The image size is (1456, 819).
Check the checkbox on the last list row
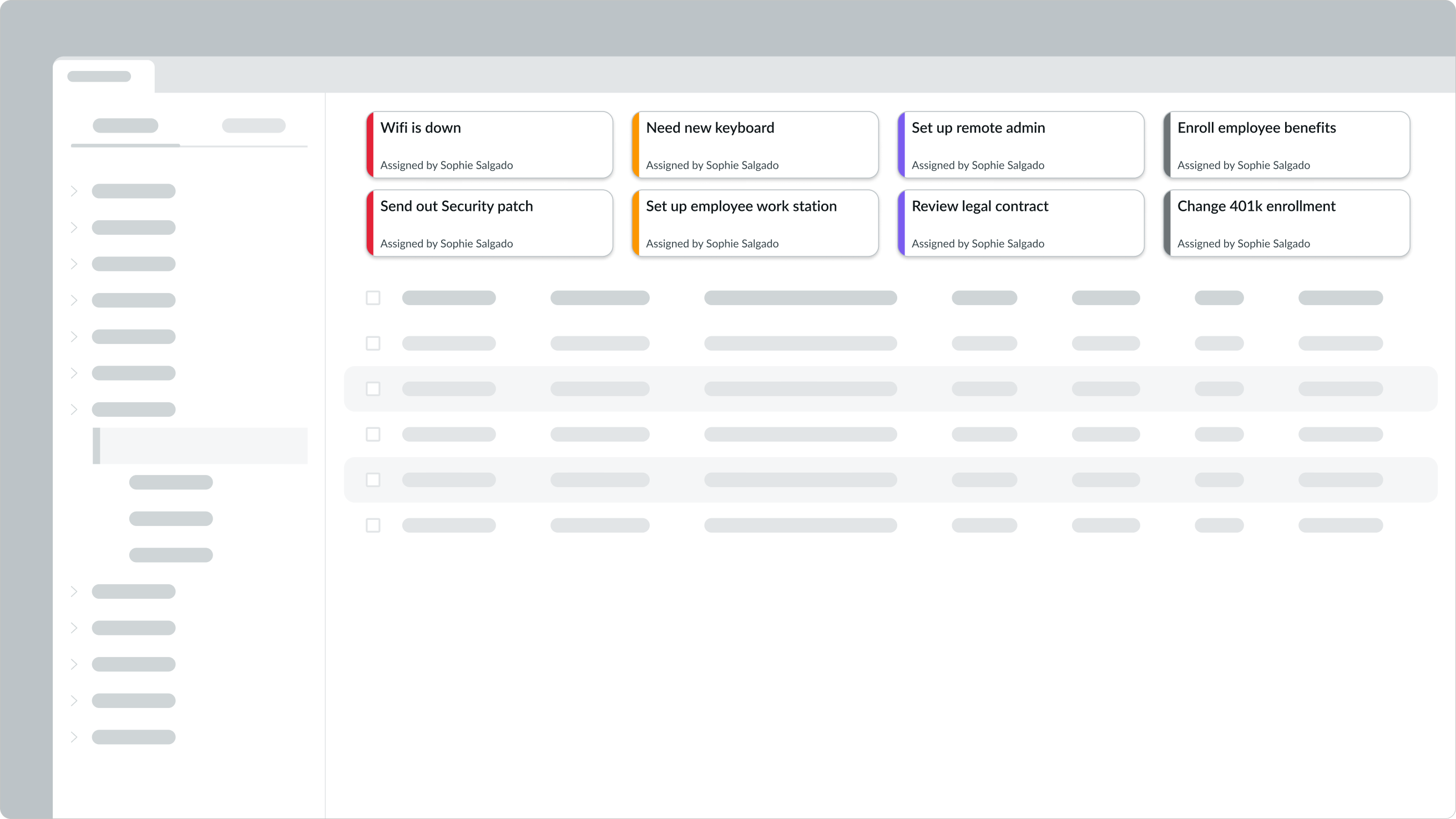[373, 525]
